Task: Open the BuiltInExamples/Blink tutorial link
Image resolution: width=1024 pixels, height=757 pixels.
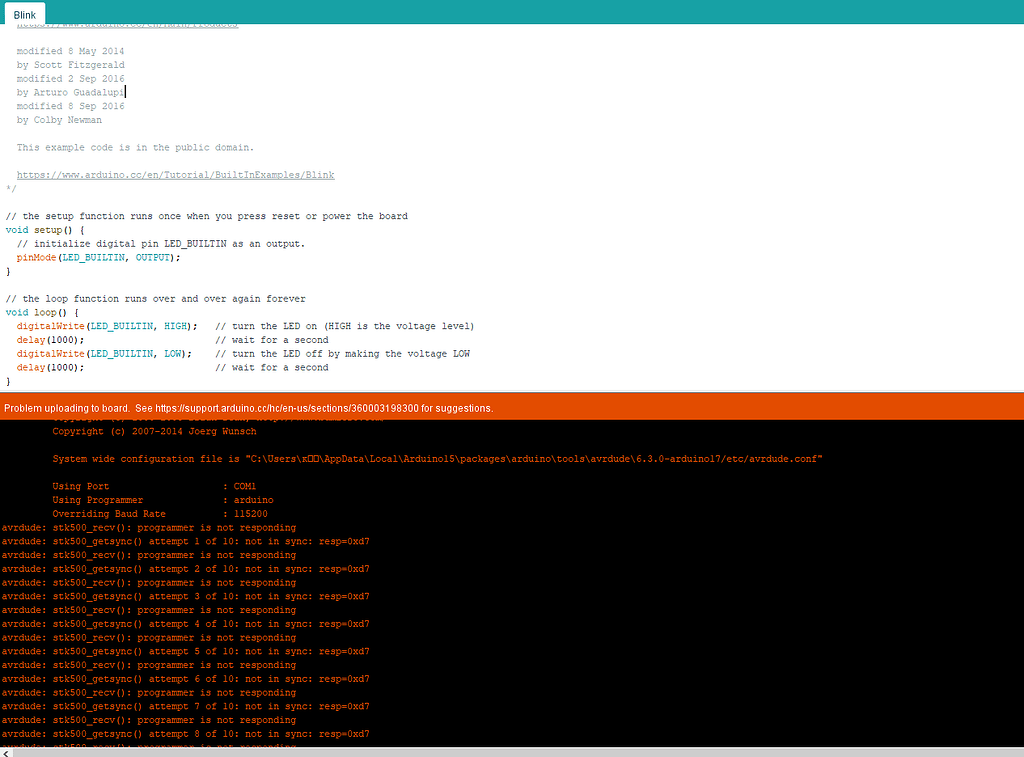Action: 175,174
